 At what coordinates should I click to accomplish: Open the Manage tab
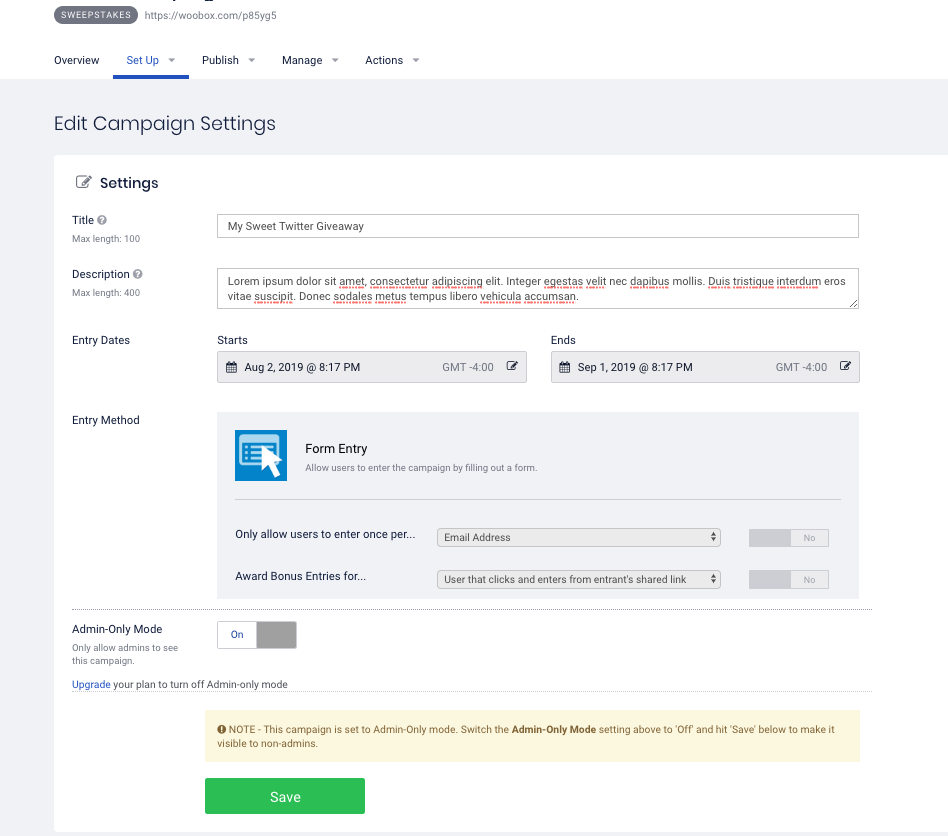click(302, 60)
